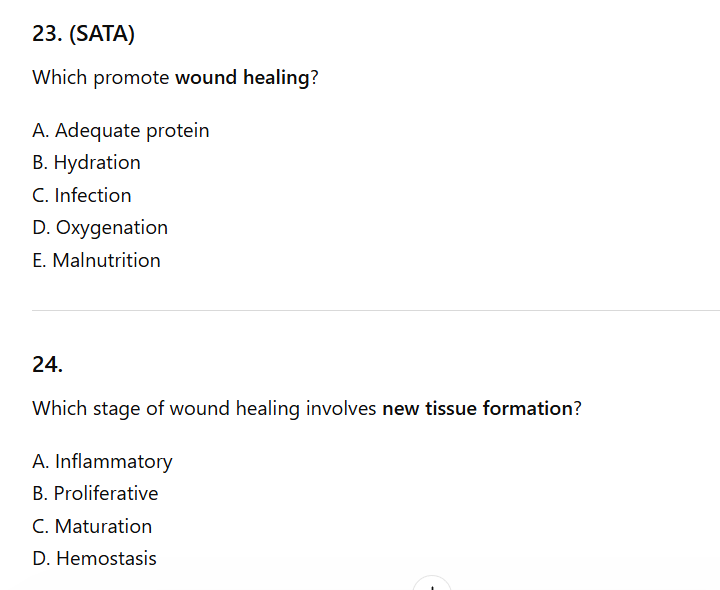Pick answer C. Infection

[82, 195]
